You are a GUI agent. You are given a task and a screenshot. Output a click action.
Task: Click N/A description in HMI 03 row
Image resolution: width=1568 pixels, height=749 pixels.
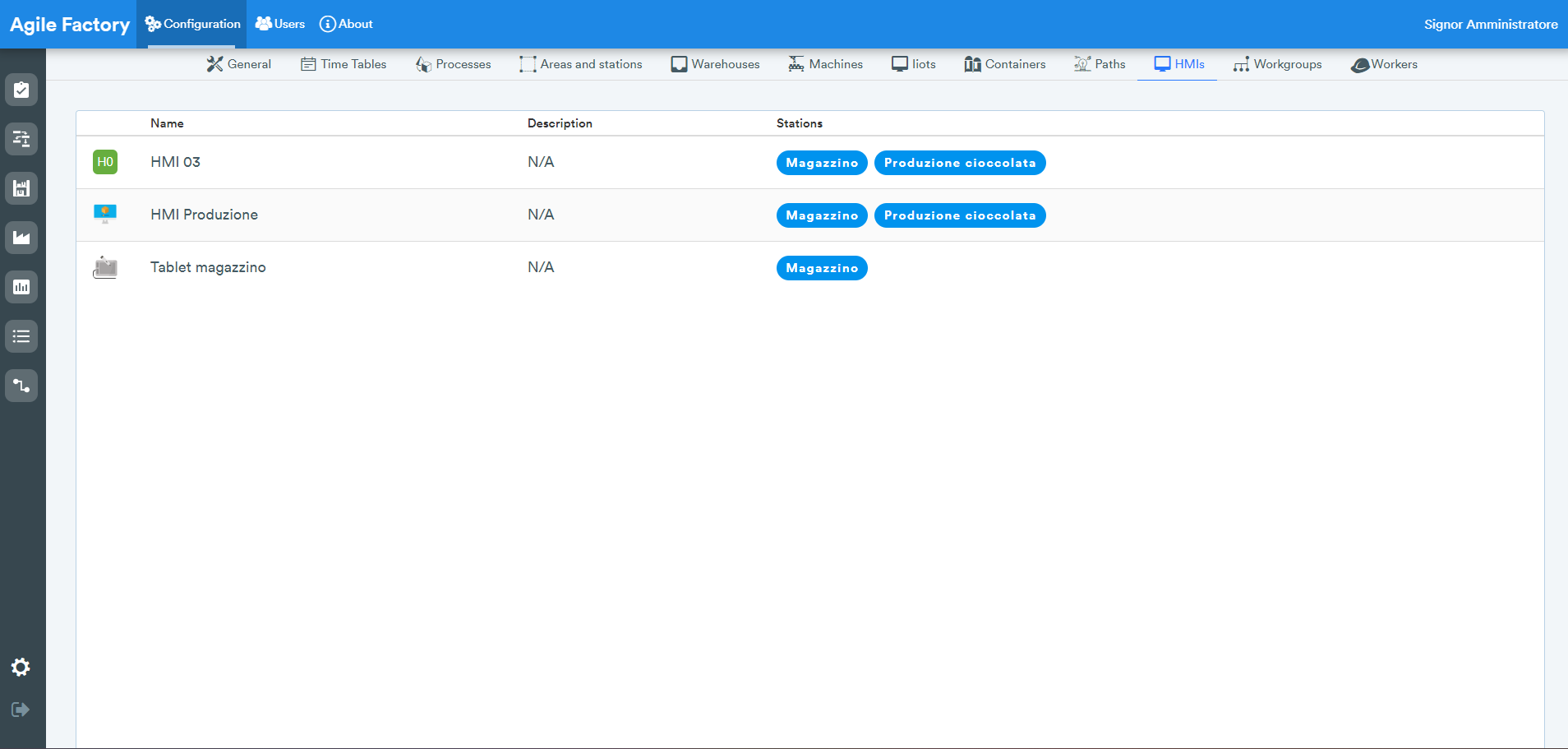(x=541, y=162)
